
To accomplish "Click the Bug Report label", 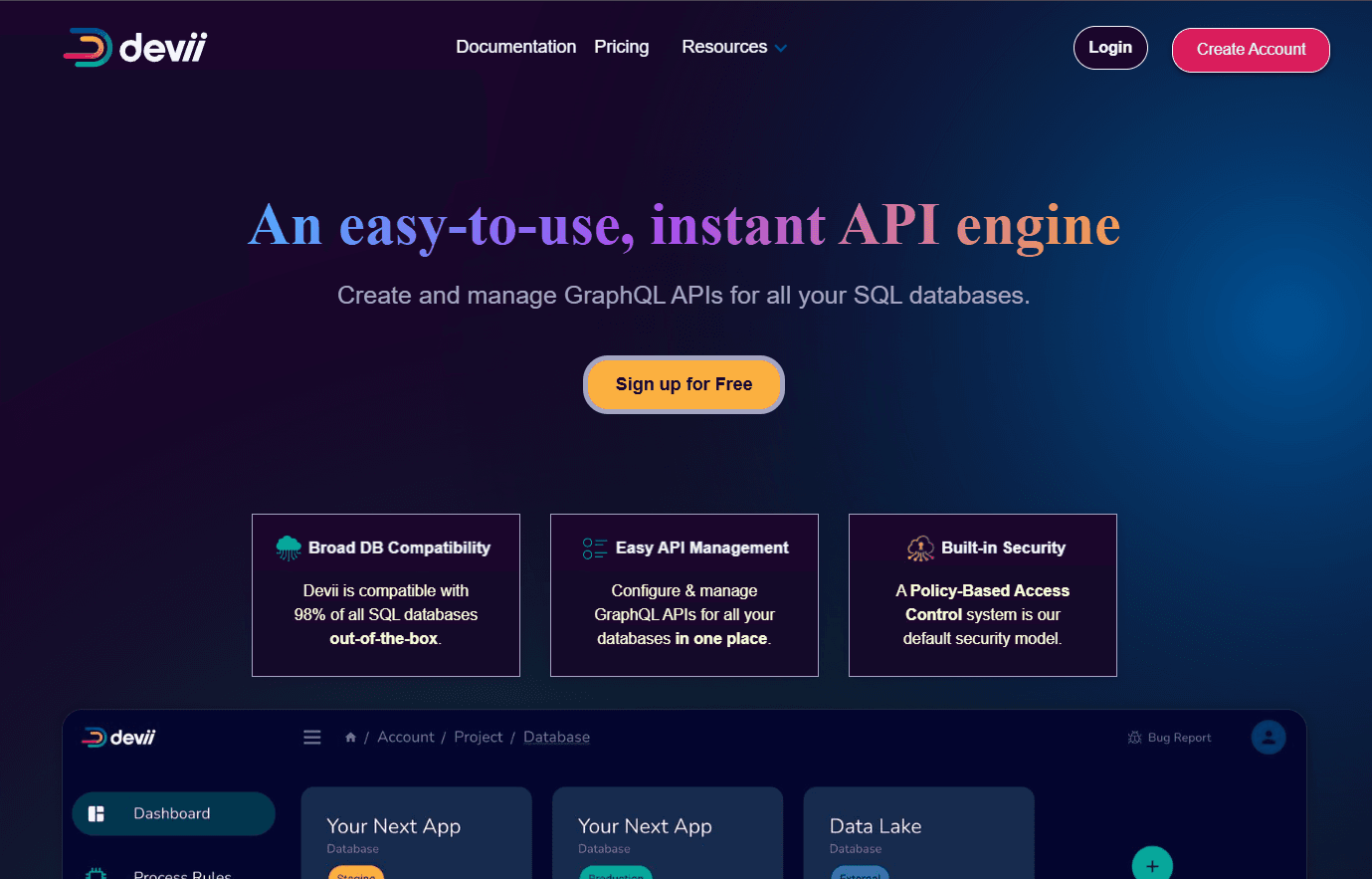I will pos(1179,738).
